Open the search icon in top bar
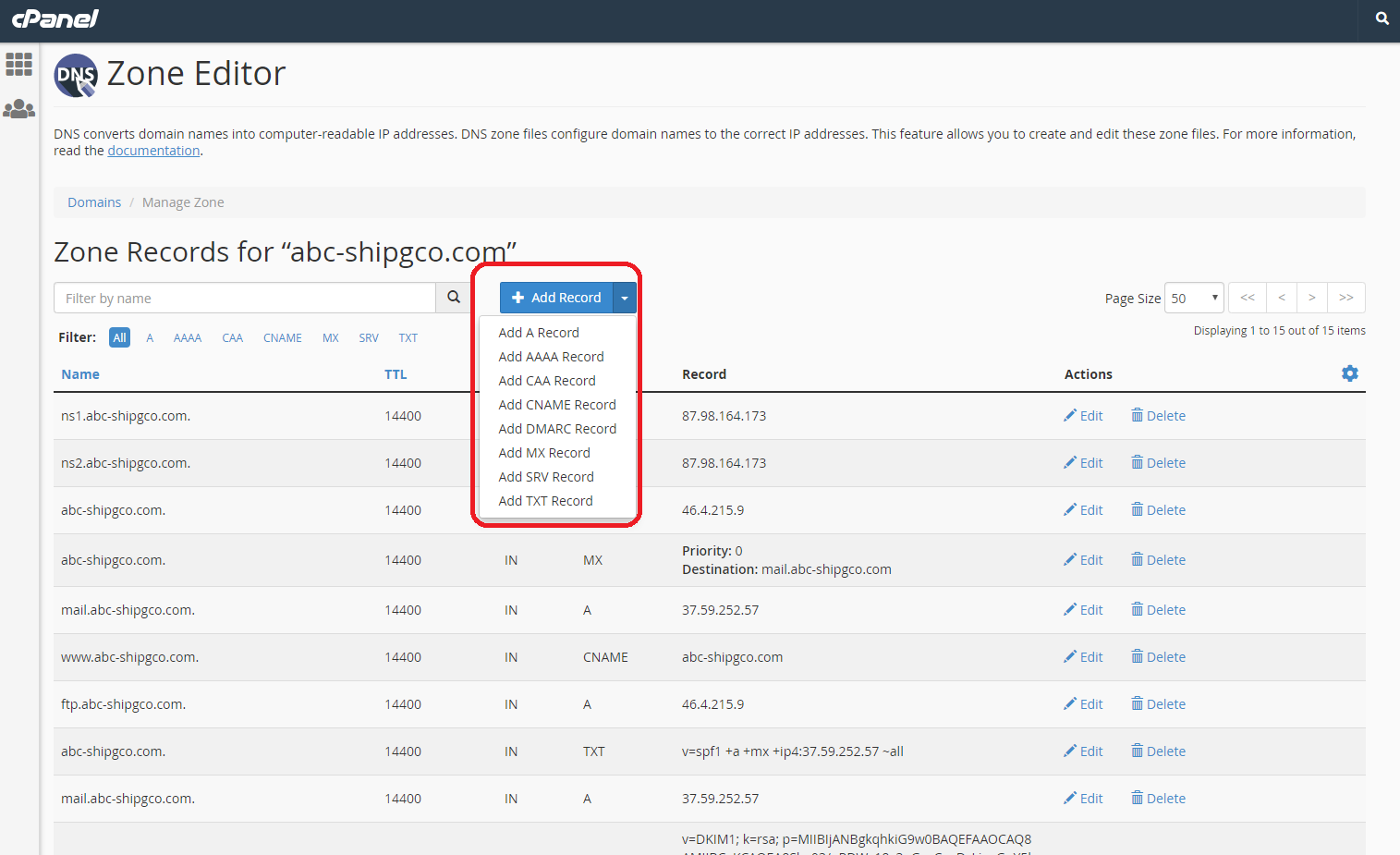Viewport: 1400px width, 855px height. pyautogui.click(x=1382, y=18)
